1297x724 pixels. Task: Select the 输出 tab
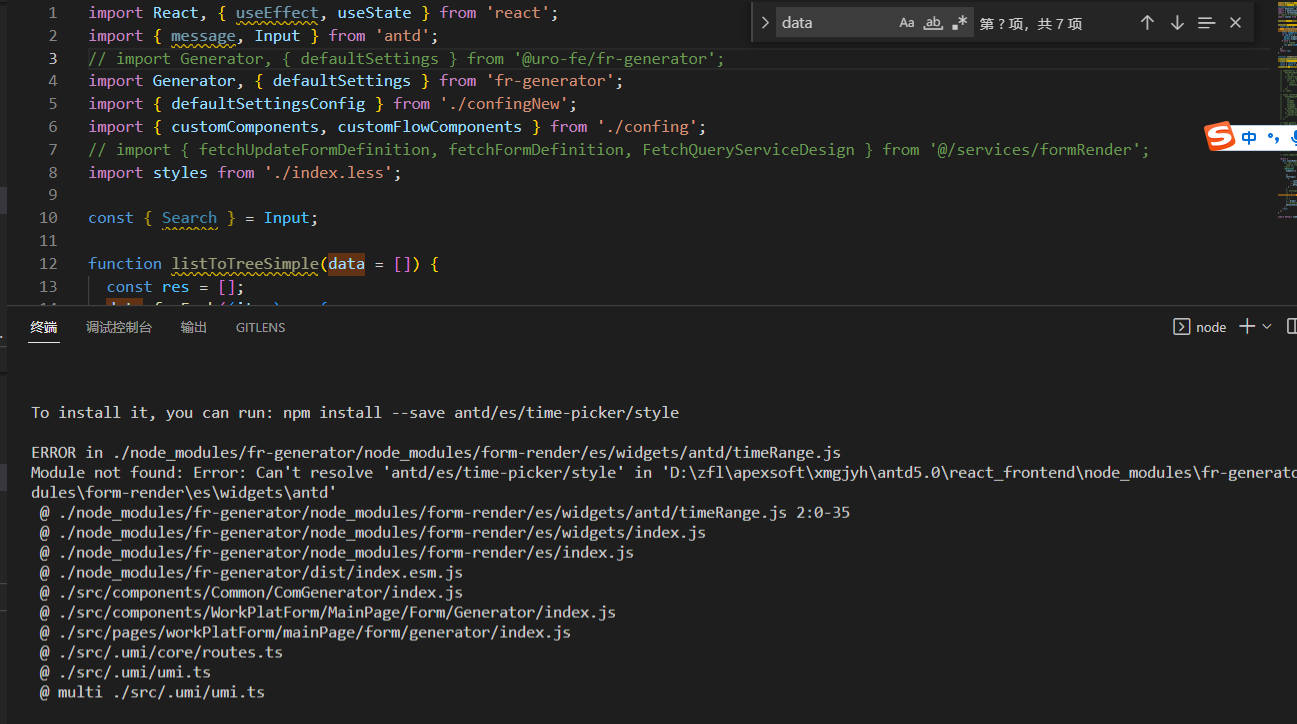[193, 327]
